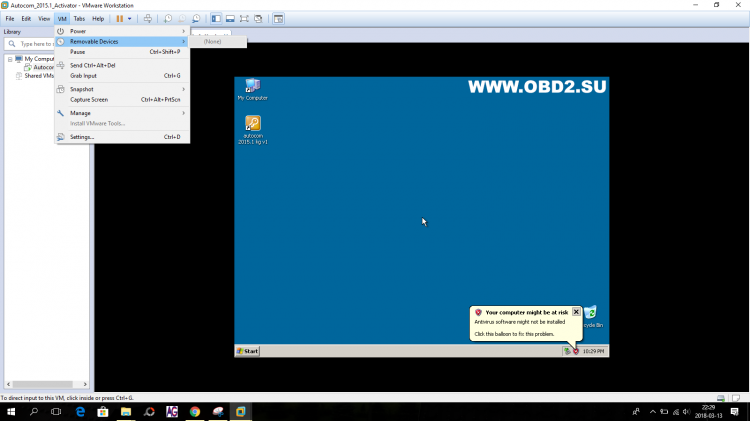Open the Tabs menu
750x421 pixels.
(79, 19)
